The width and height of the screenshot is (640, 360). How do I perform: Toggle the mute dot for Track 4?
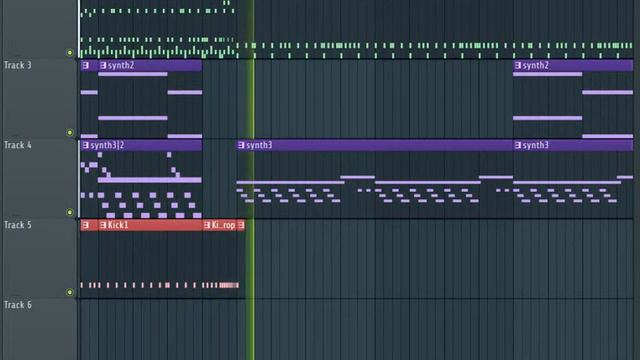tap(70, 212)
